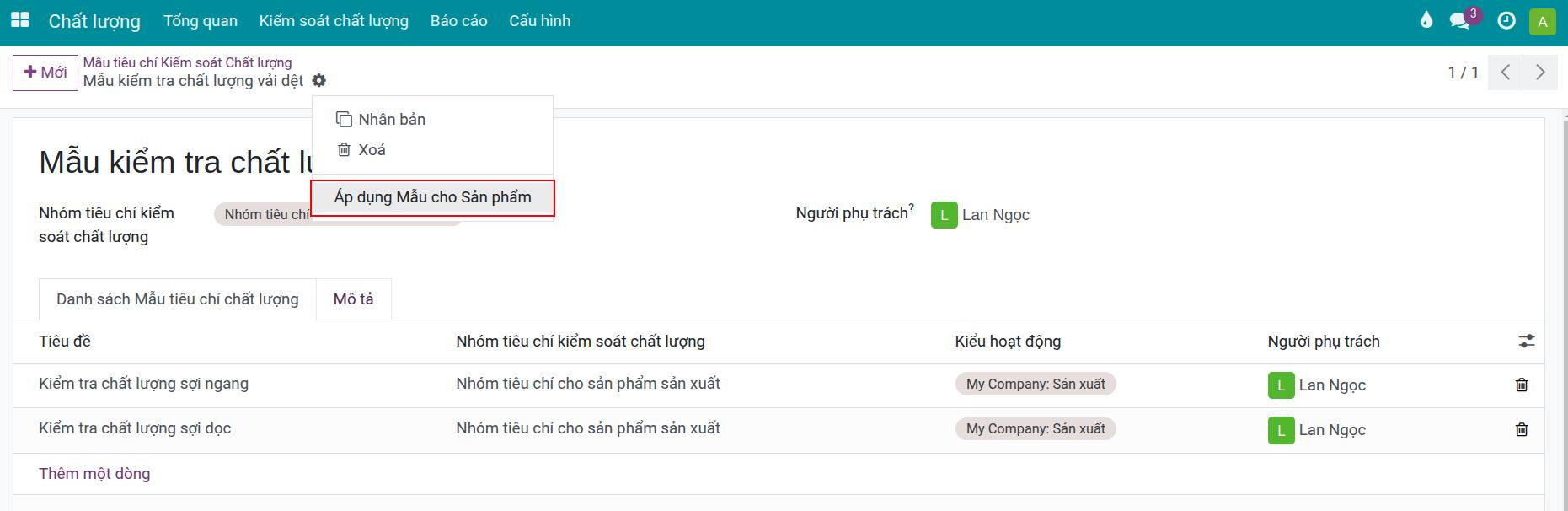Switch to Mô tả tab
The height and width of the screenshot is (511, 1568).
pyautogui.click(x=353, y=299)
